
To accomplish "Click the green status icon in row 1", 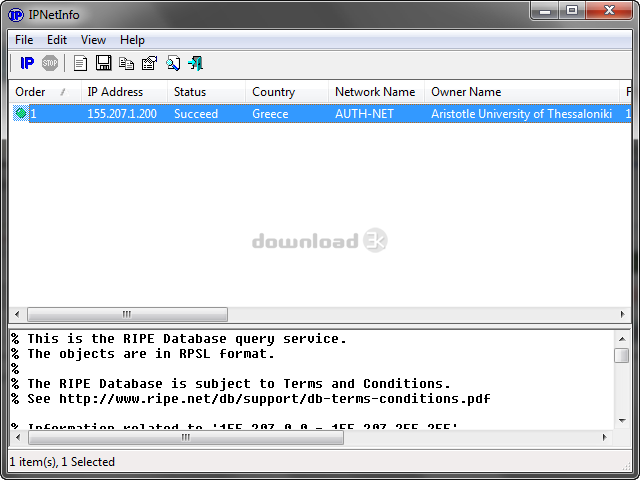I will 20,113.
